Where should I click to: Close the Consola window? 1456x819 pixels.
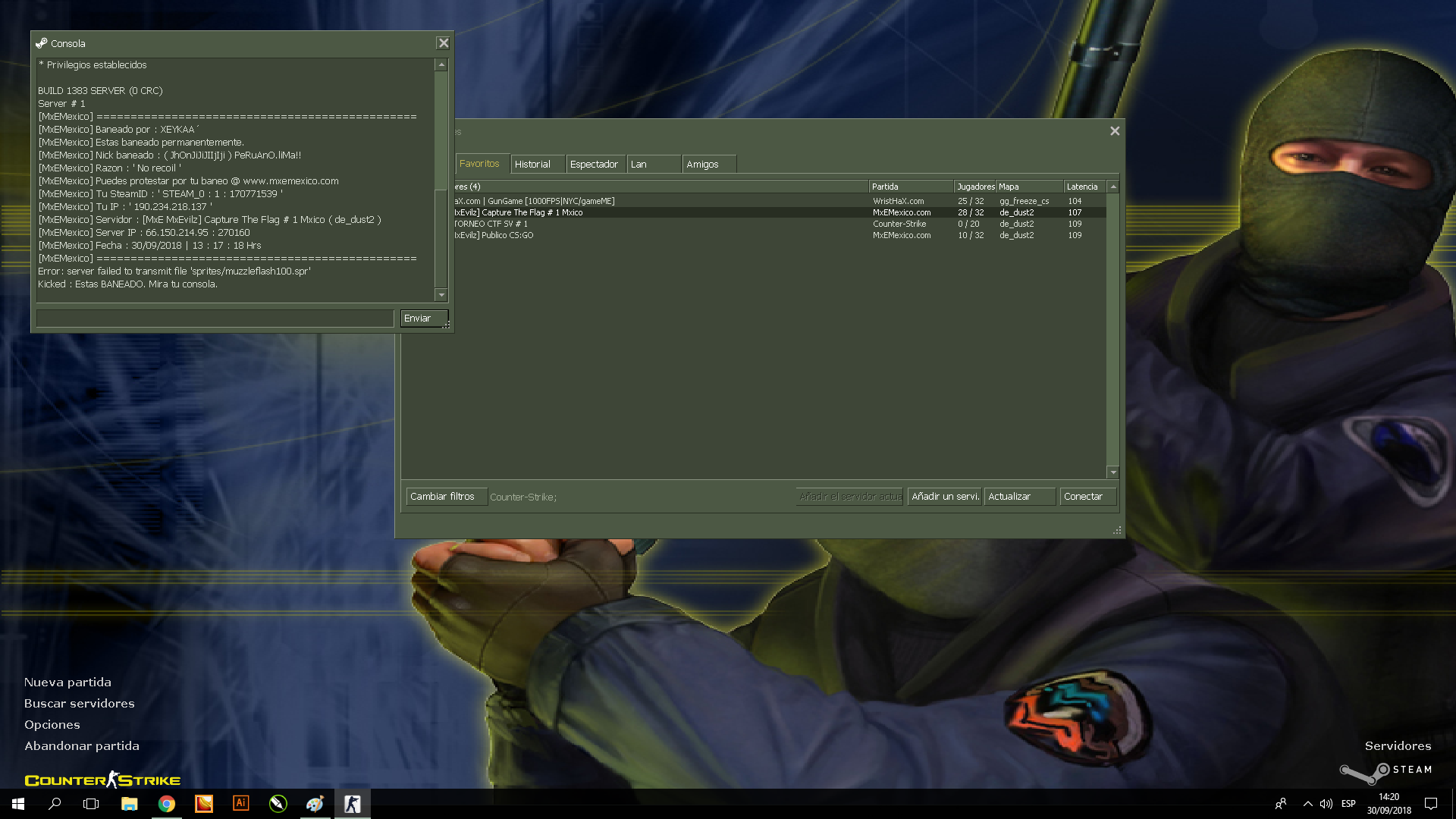444,43
